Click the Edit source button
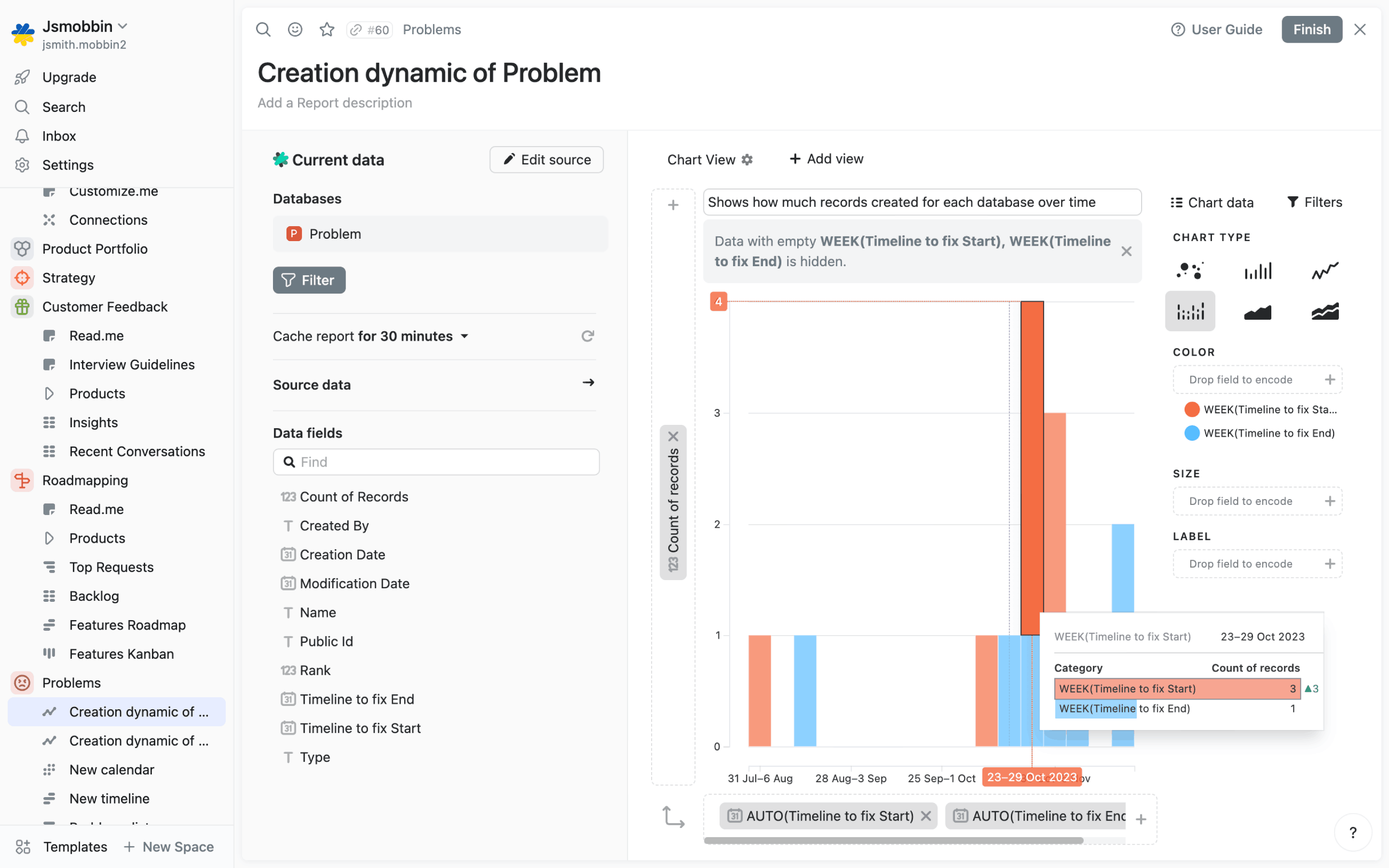This screenshot has height=868, width=1389. (x=546, y=160)
